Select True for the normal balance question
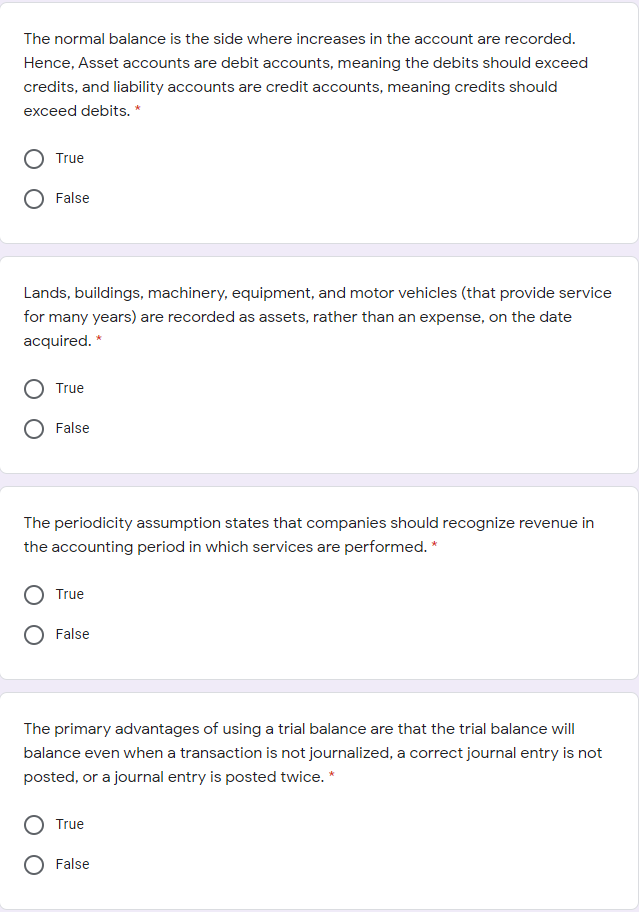 pos(34,159)
